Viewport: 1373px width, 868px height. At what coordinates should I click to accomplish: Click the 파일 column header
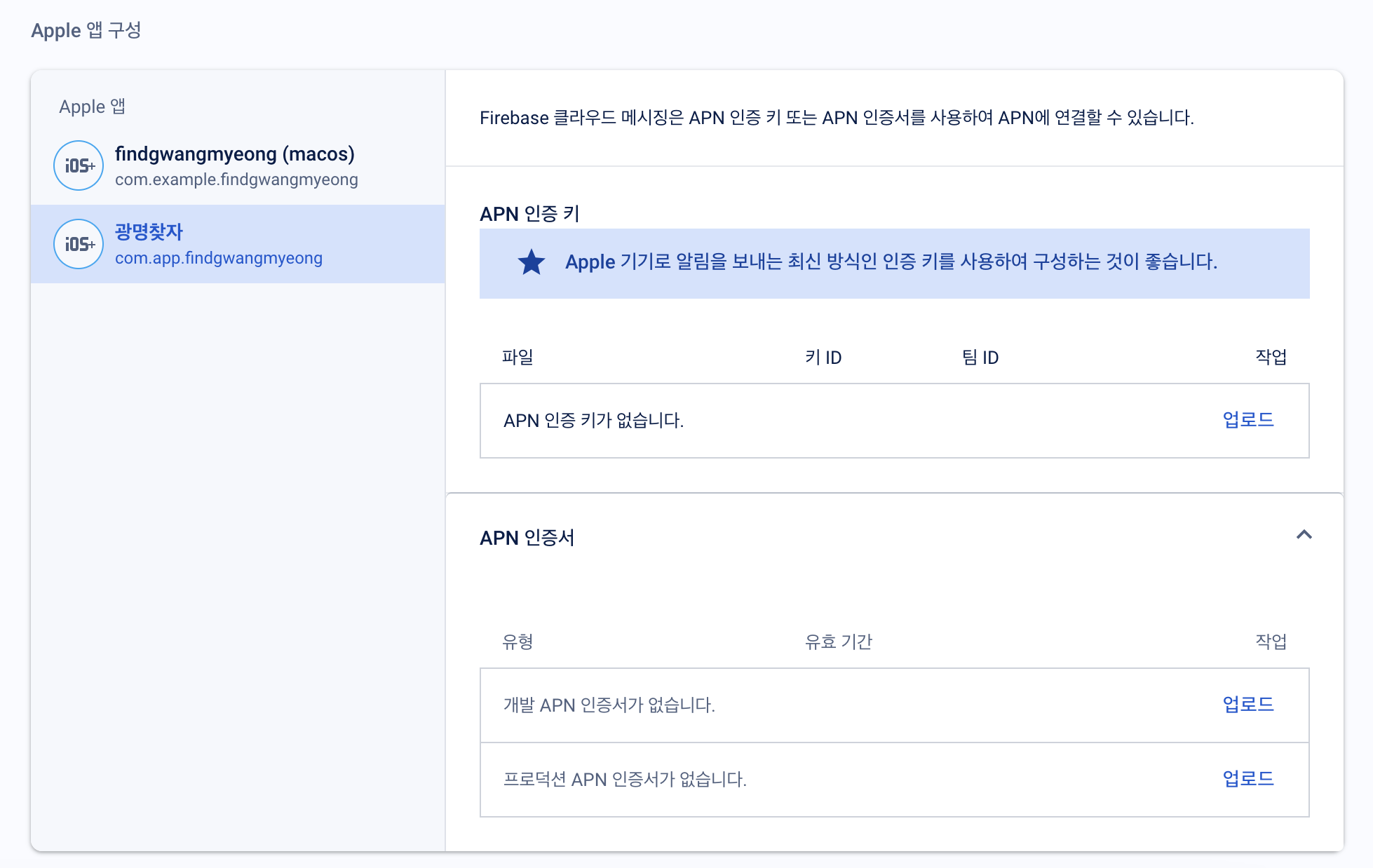[x=518, y=358]
